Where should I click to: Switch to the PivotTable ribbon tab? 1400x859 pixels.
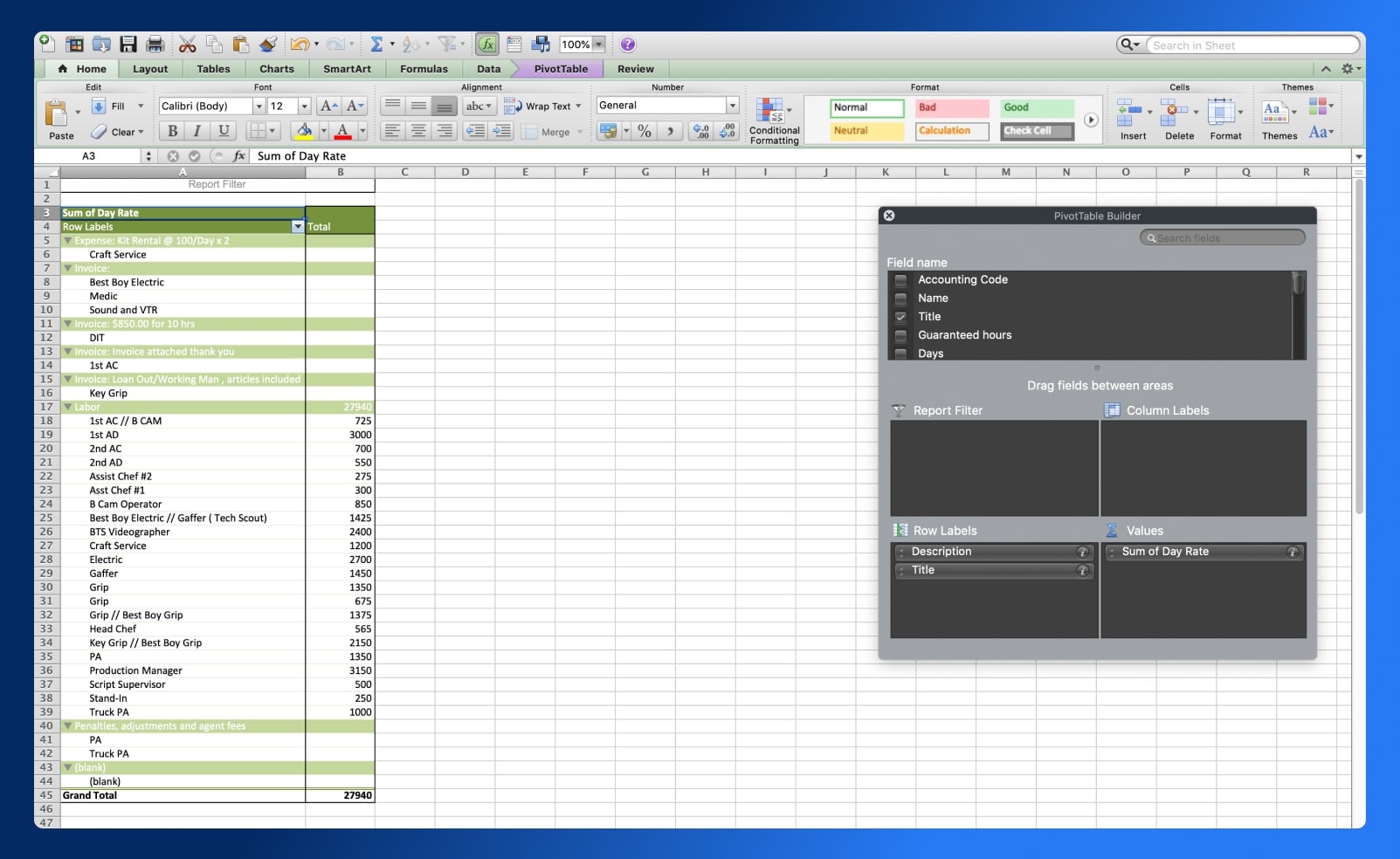pyautogui.click(x=561, y=69)
